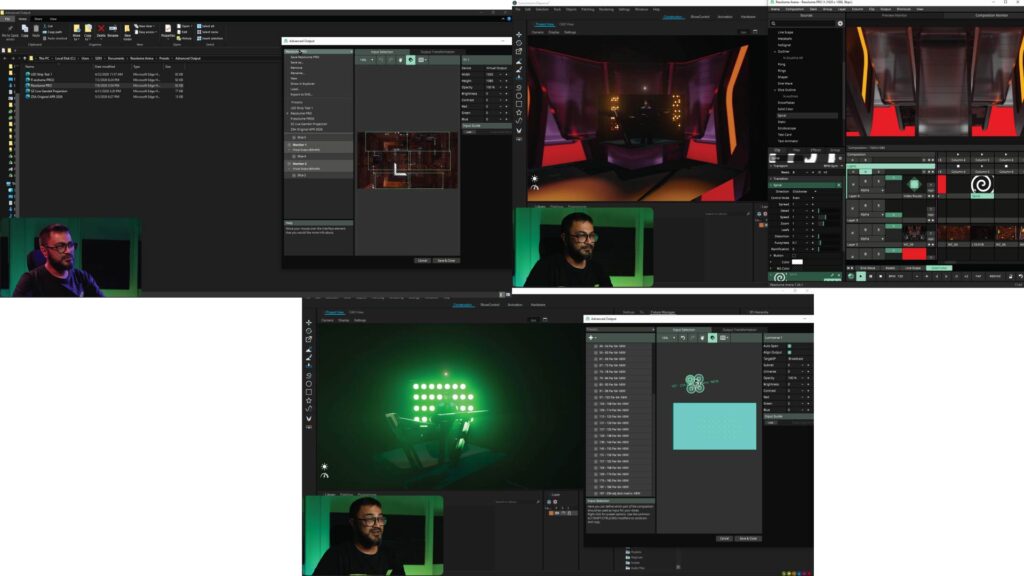Open the Control Mode dropdown in Spiral settings
The height and width of the screenshot is (576, 1024).
pyautogui.click(x=803, y=198)
